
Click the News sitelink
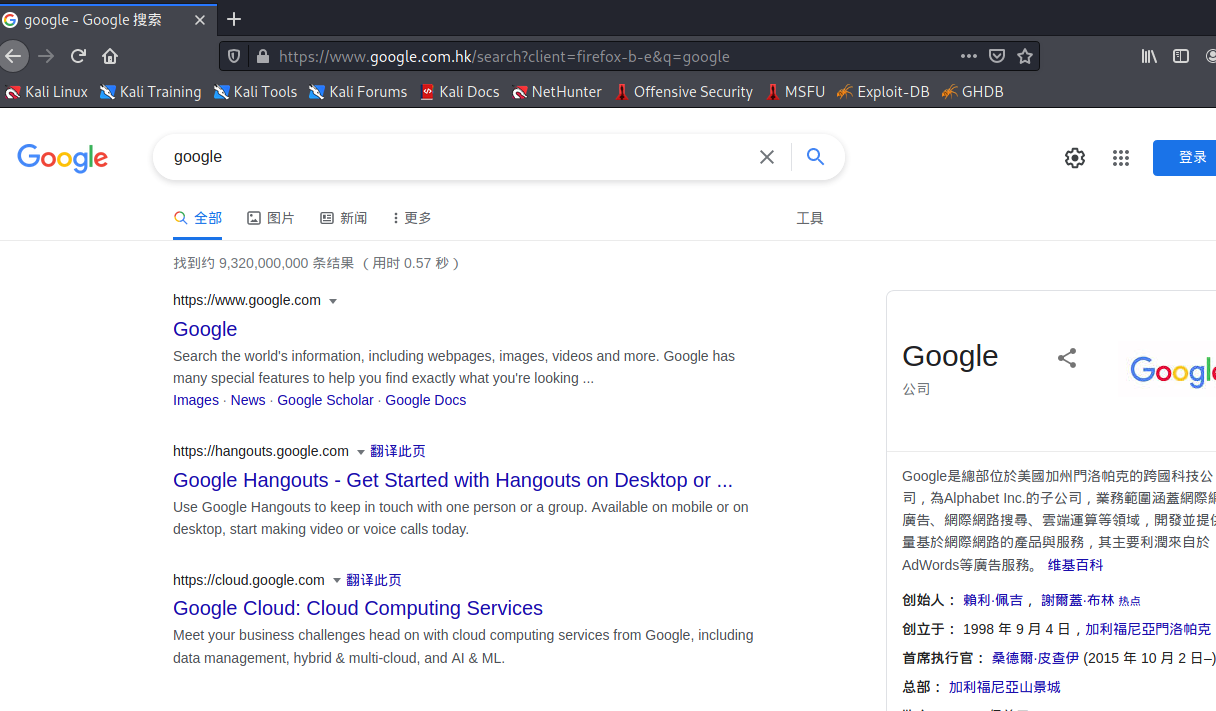[248, 400]
